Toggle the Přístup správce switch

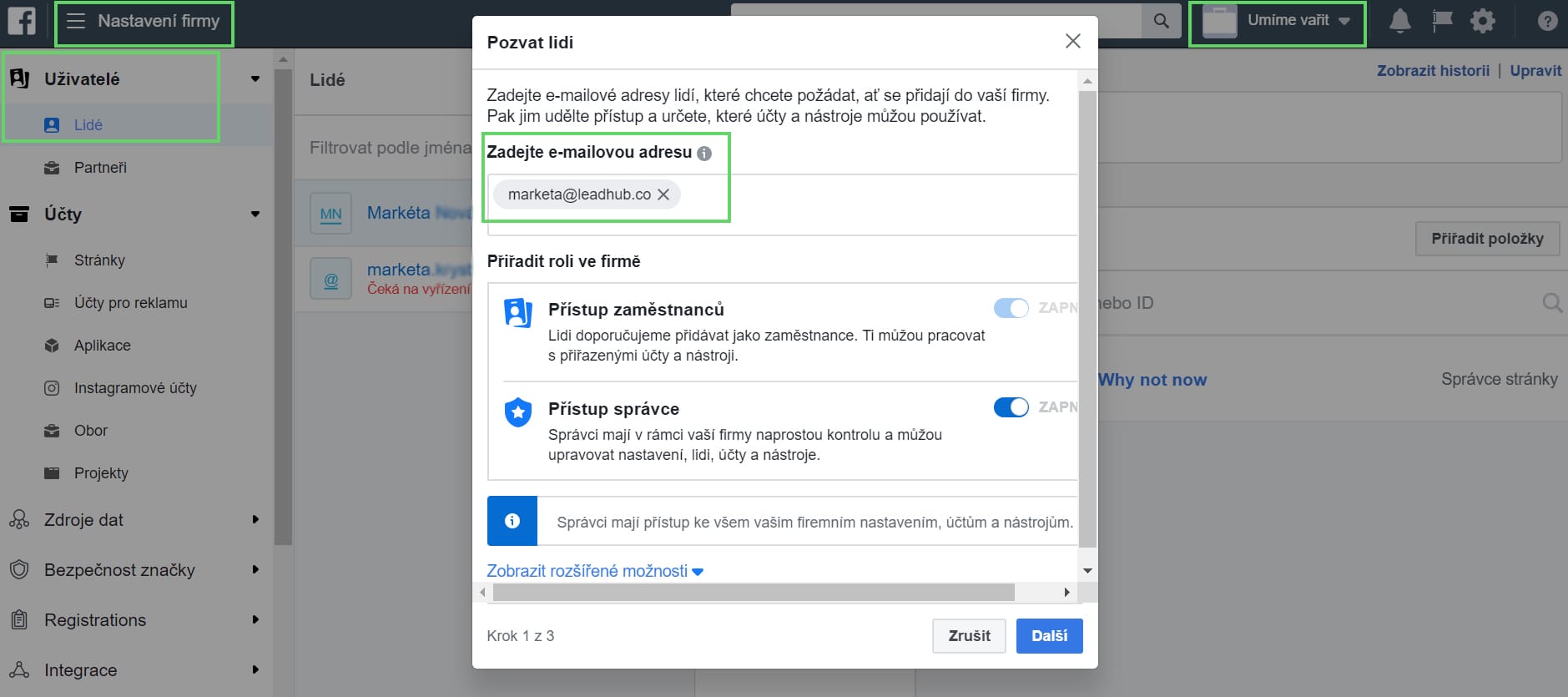coord(1011,407)
